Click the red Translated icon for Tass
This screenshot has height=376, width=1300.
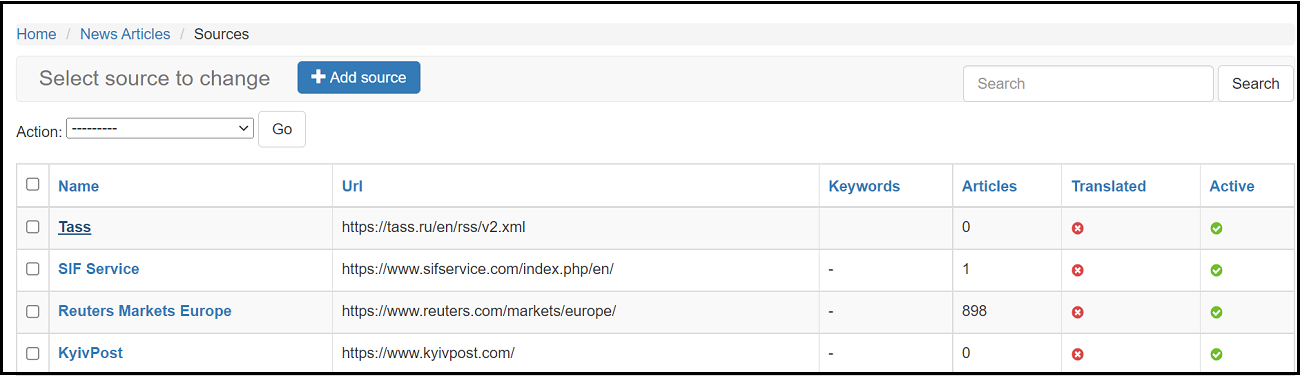coord(1077,228)
